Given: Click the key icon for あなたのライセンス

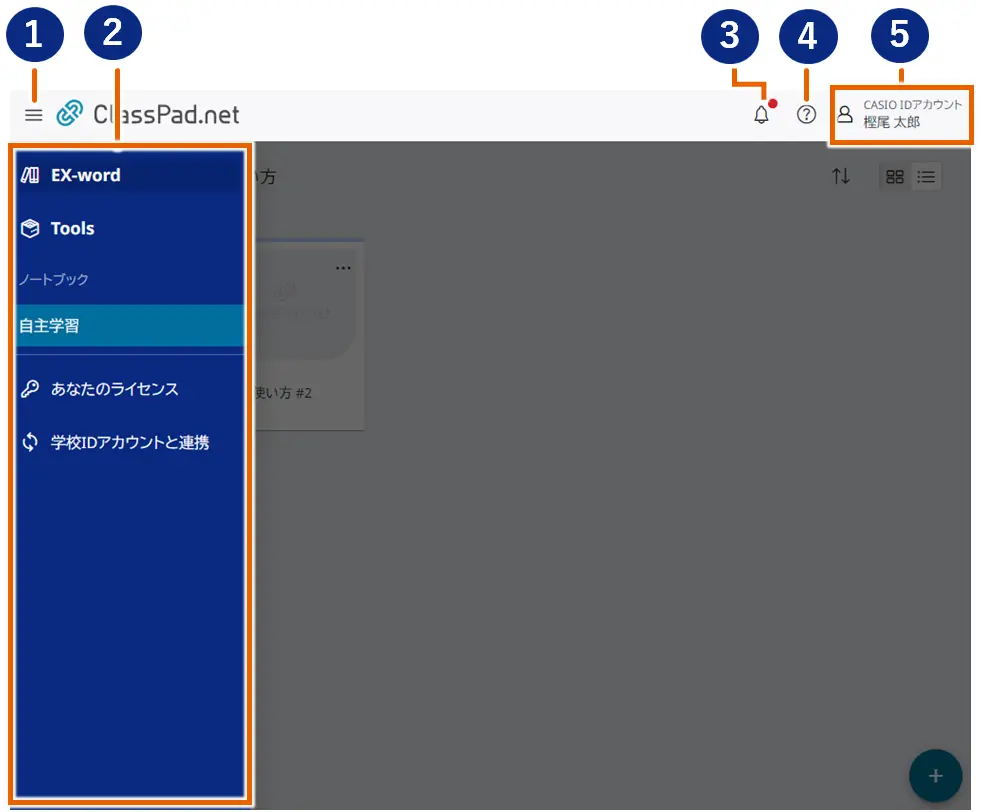Looking at the screenshot, I should (30, 389).
